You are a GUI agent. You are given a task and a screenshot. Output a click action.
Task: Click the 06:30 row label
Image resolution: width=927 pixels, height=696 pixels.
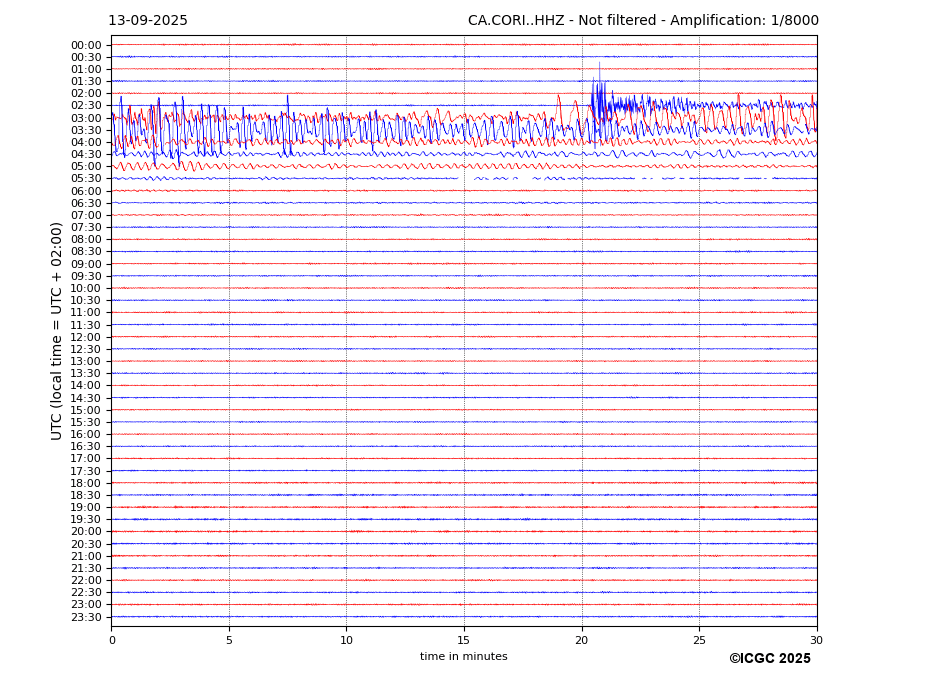click(86, 203)
